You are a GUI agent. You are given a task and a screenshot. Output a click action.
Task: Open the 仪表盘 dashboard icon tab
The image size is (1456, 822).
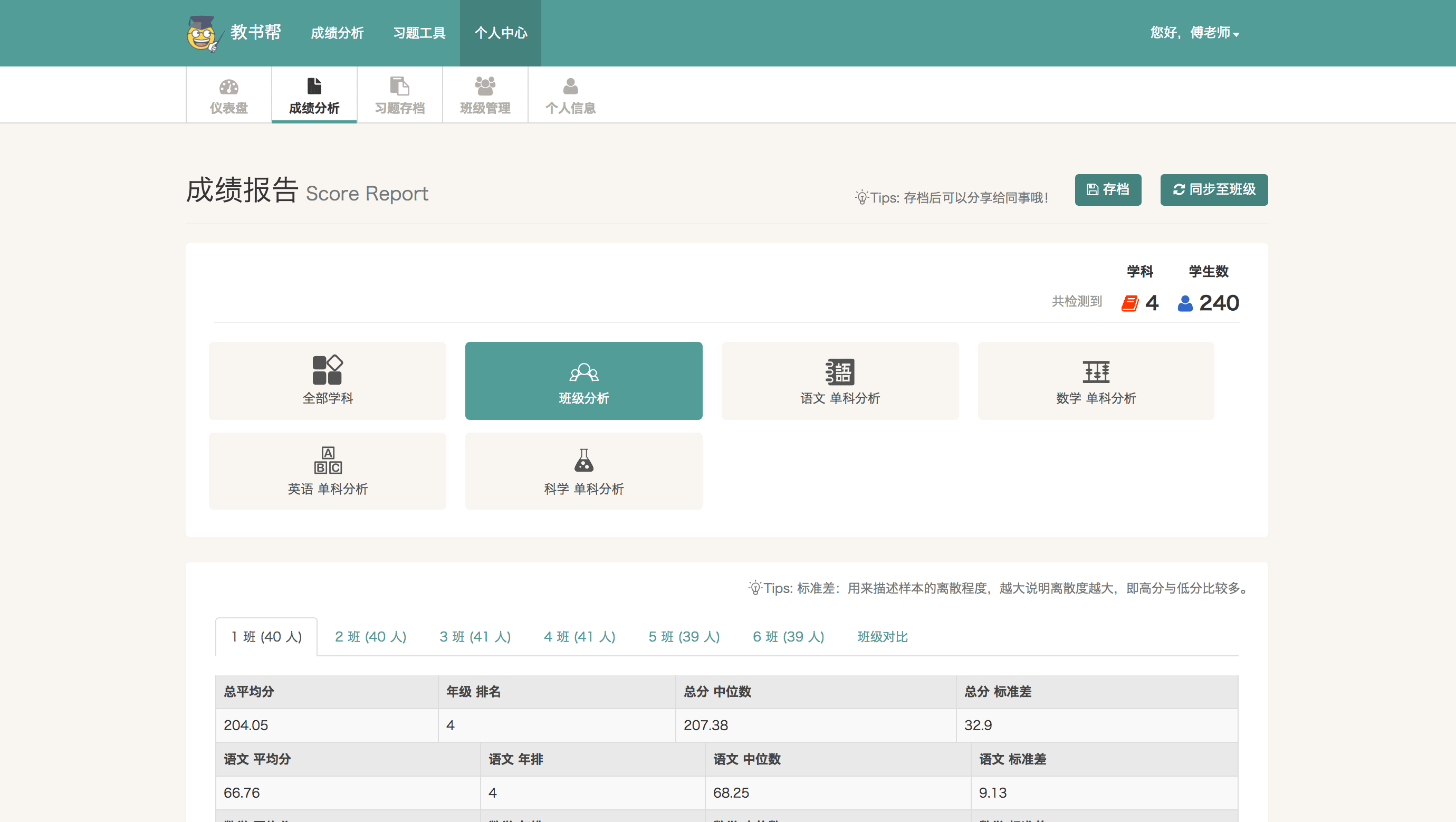point(228,95)
